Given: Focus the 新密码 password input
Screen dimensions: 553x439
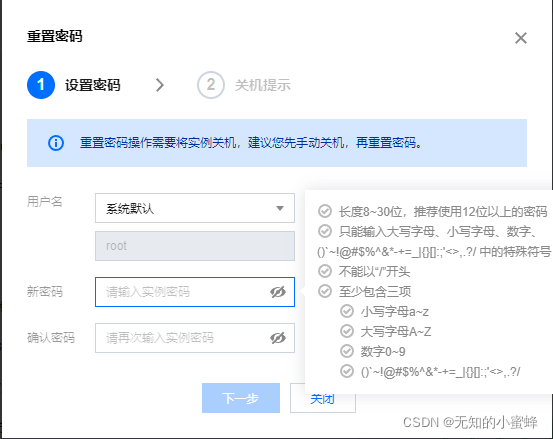Looking at the screenshot, I should [x=195, y=292].
